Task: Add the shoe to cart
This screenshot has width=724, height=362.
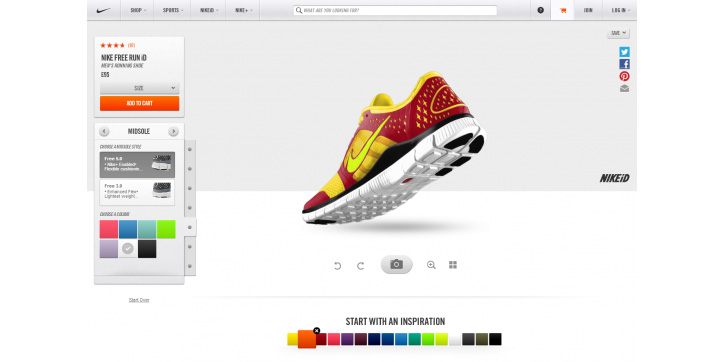Action: [x=139, y=103]
